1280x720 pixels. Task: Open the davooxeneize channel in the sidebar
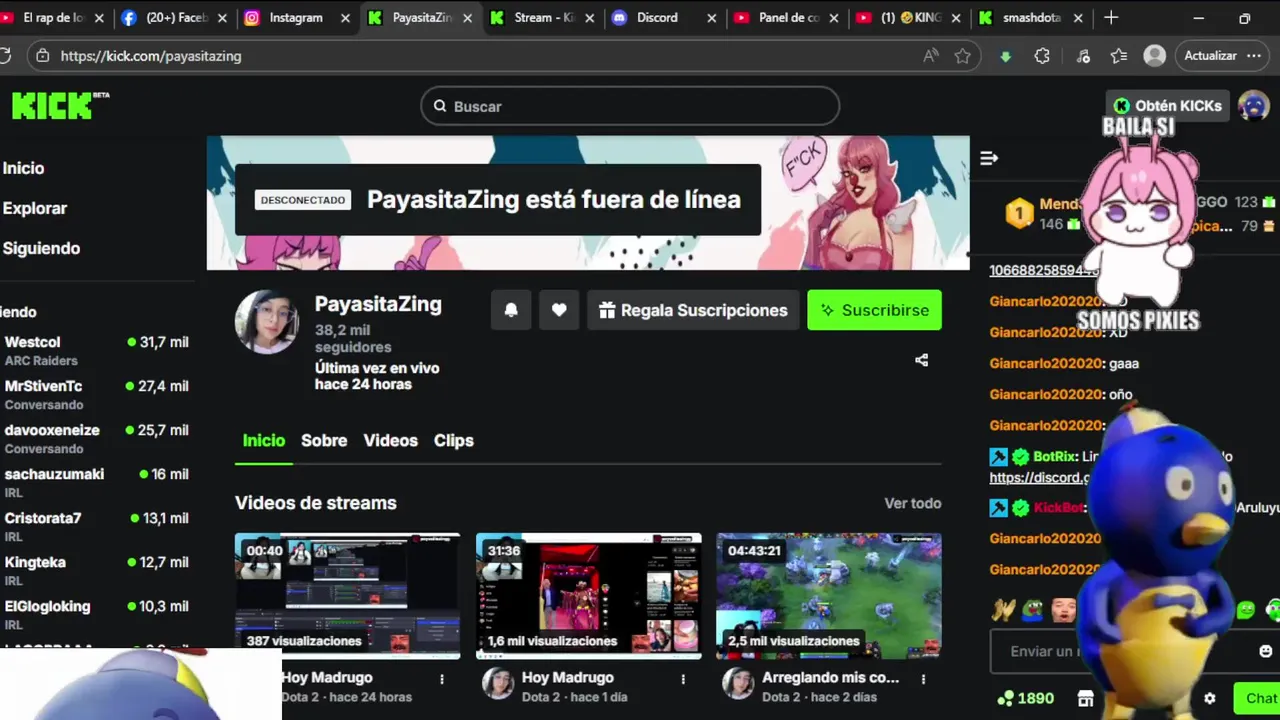click(x=96, y=438)
